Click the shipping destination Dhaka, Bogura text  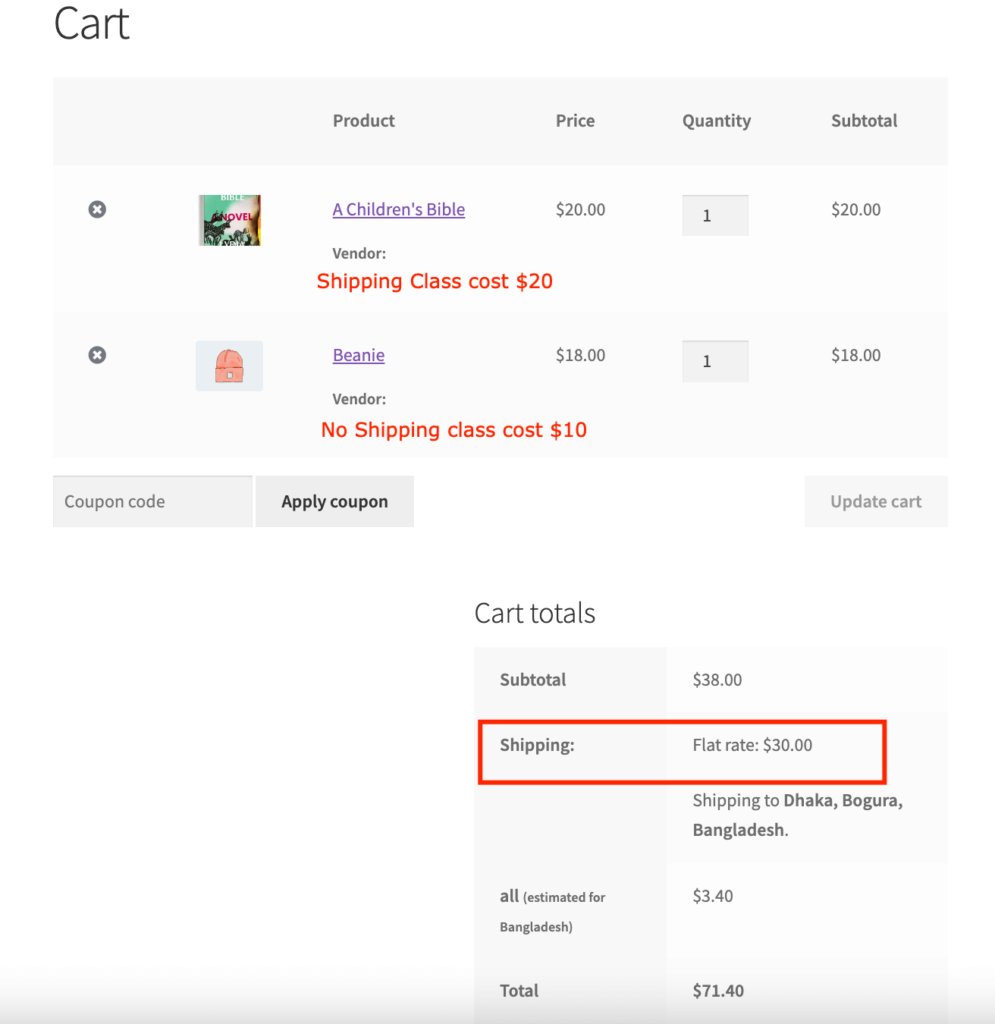pos(843,801)
